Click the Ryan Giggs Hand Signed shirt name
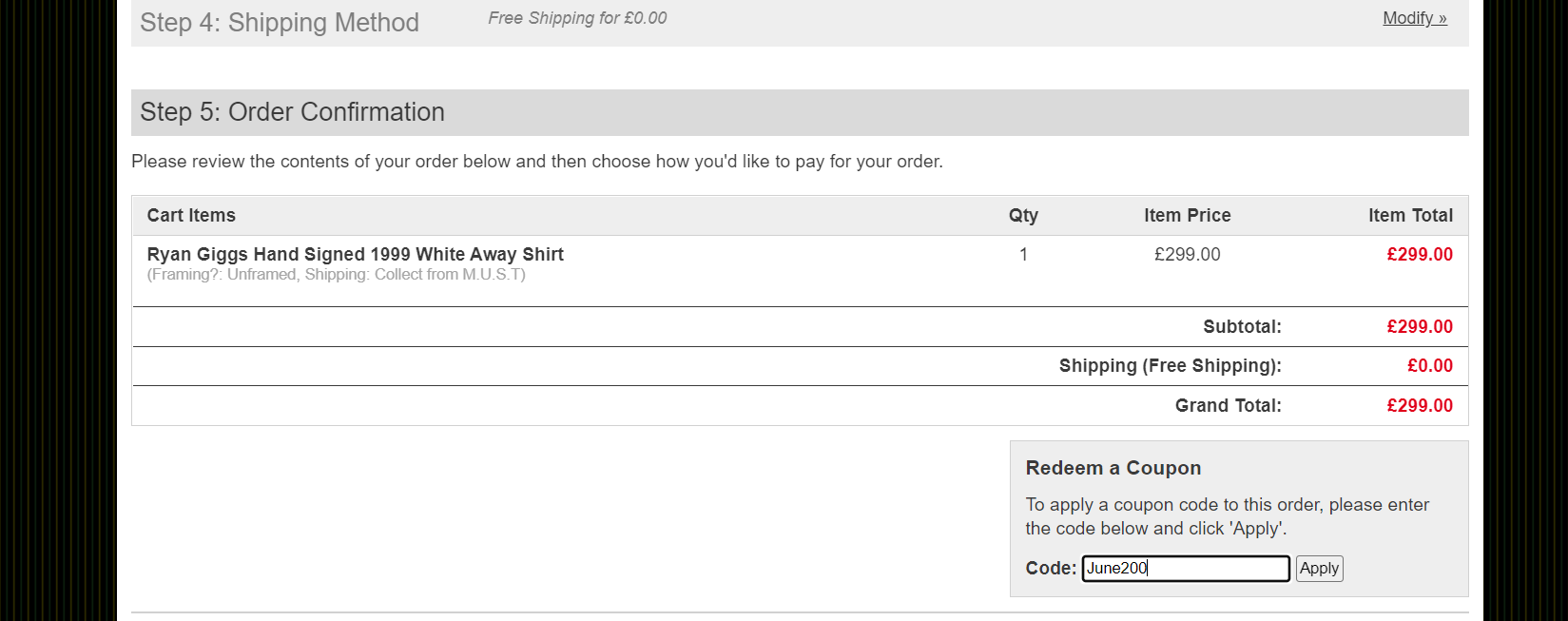Screen dimensions: 1568x621 (x=355, y=254)
